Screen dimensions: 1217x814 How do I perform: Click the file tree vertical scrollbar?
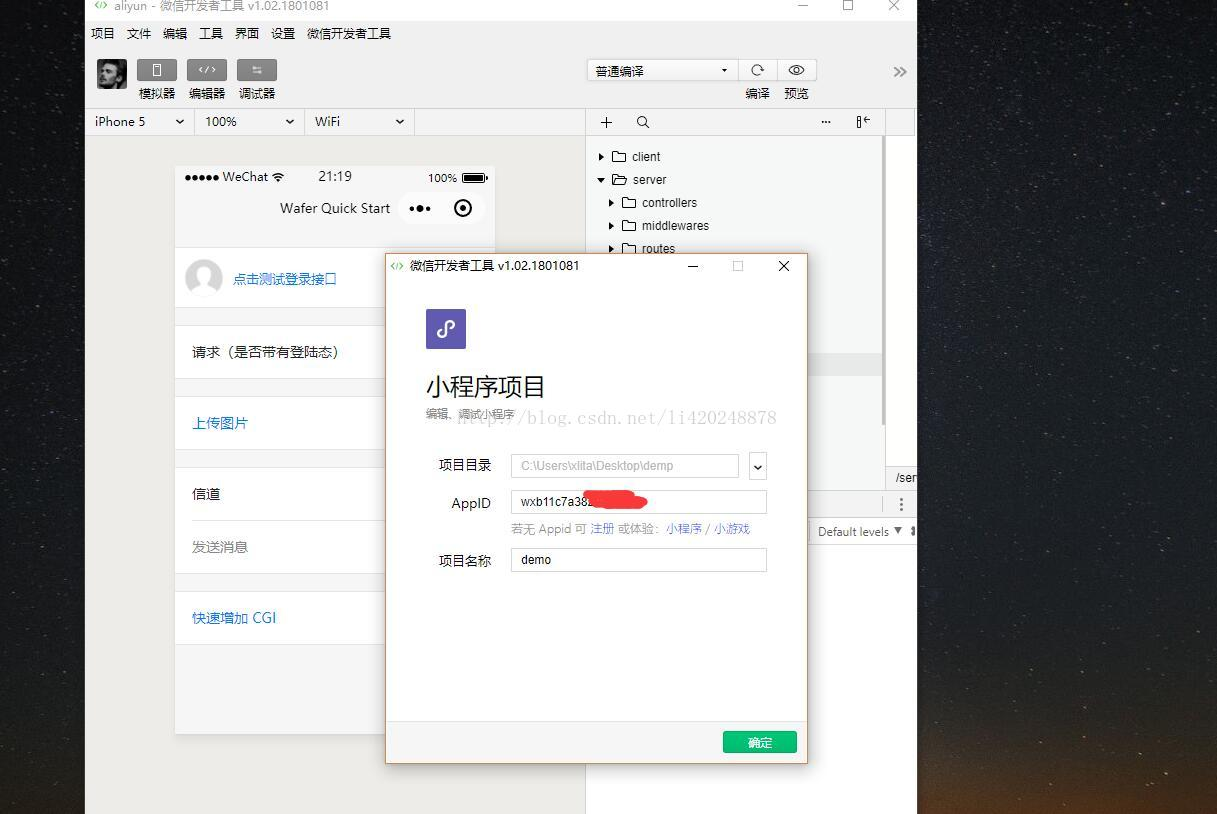884,280
